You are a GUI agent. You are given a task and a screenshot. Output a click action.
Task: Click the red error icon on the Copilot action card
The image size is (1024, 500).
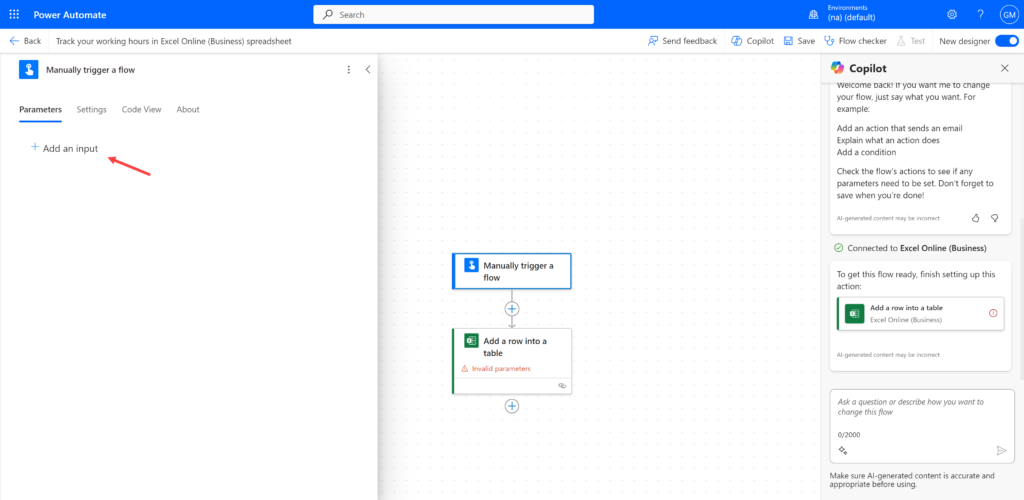993,313
